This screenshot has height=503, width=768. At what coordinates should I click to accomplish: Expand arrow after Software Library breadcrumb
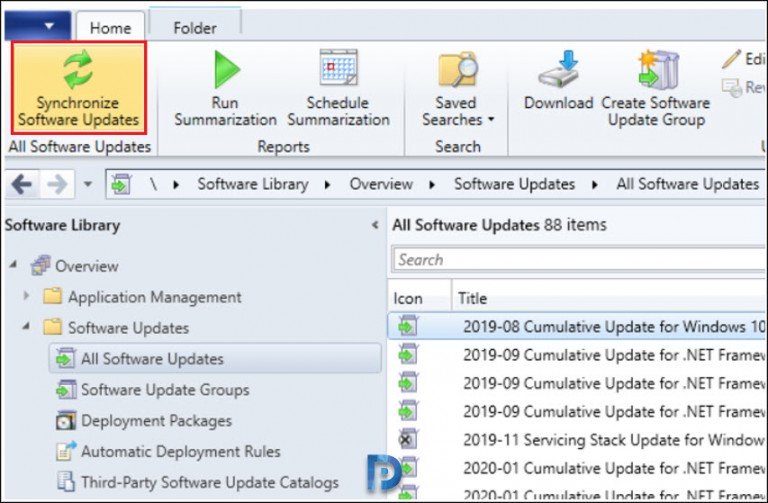(327, 185)
